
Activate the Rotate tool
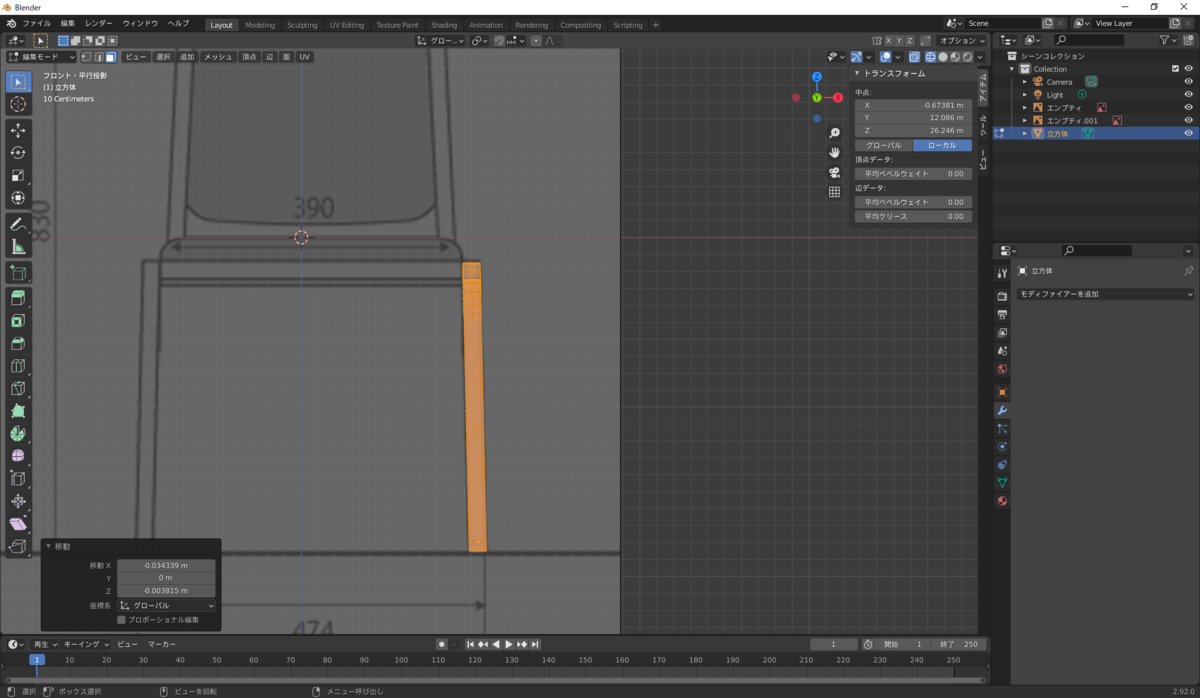(18, 152)
